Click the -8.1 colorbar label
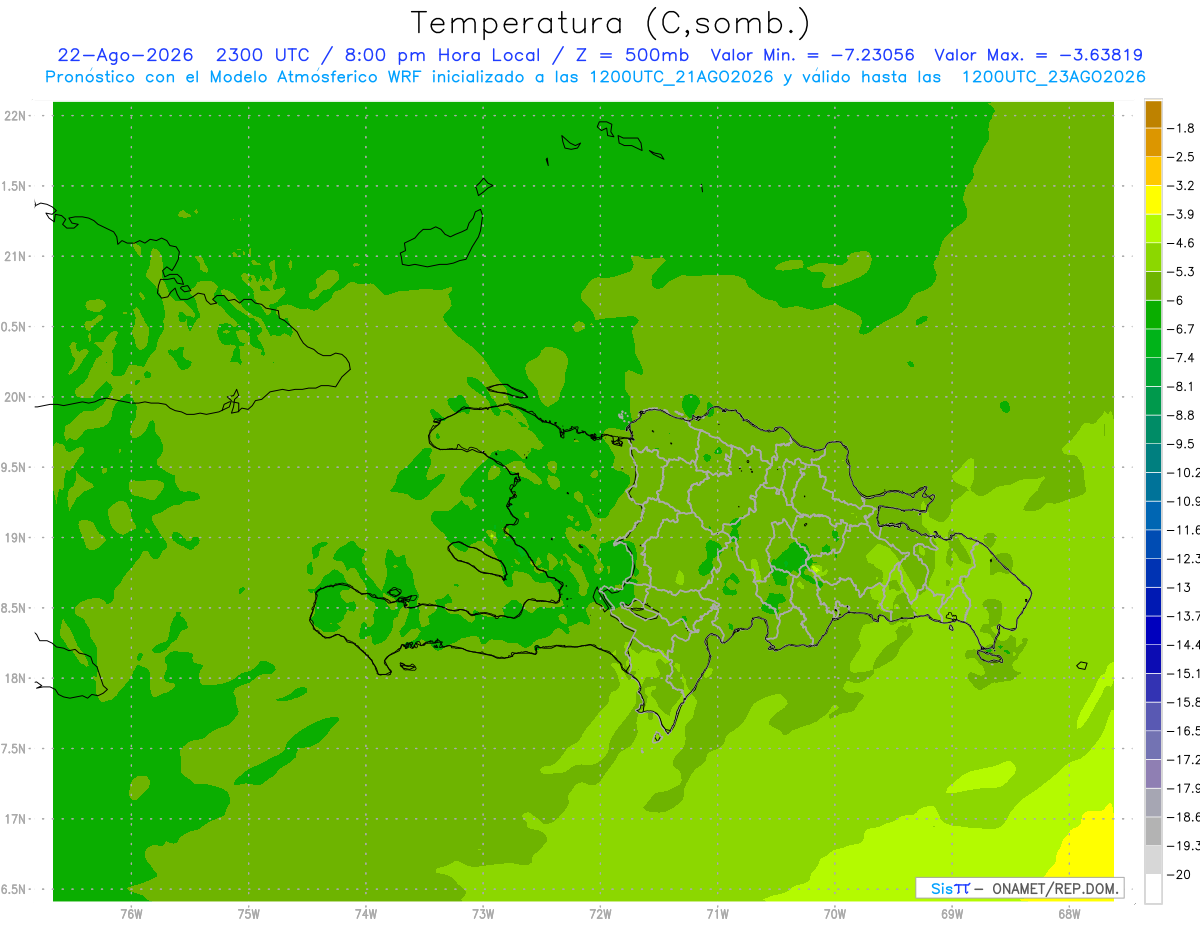Image resolution: width=1200 pixels, height=927 pixels. (x=1182, y=386)
